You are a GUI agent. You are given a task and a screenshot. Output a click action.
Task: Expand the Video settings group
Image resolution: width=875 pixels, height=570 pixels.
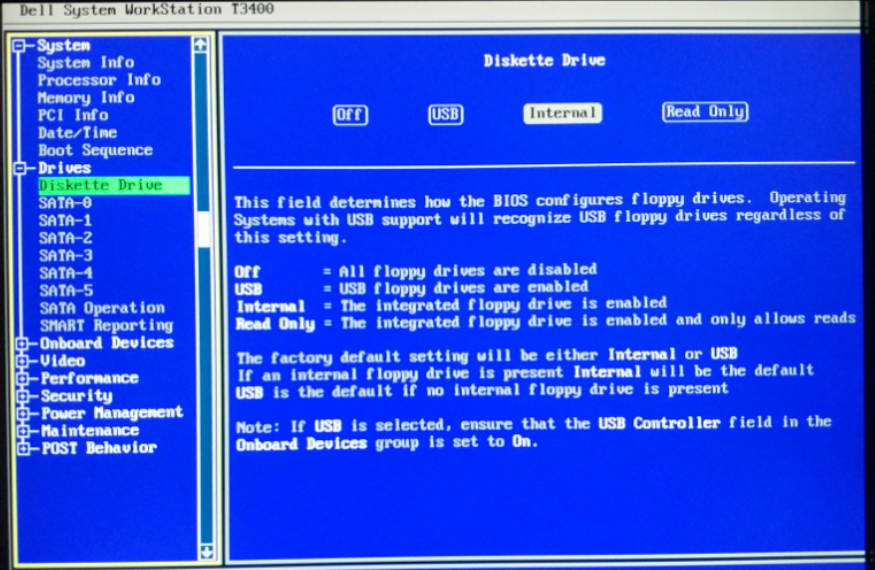click(21, 361)
